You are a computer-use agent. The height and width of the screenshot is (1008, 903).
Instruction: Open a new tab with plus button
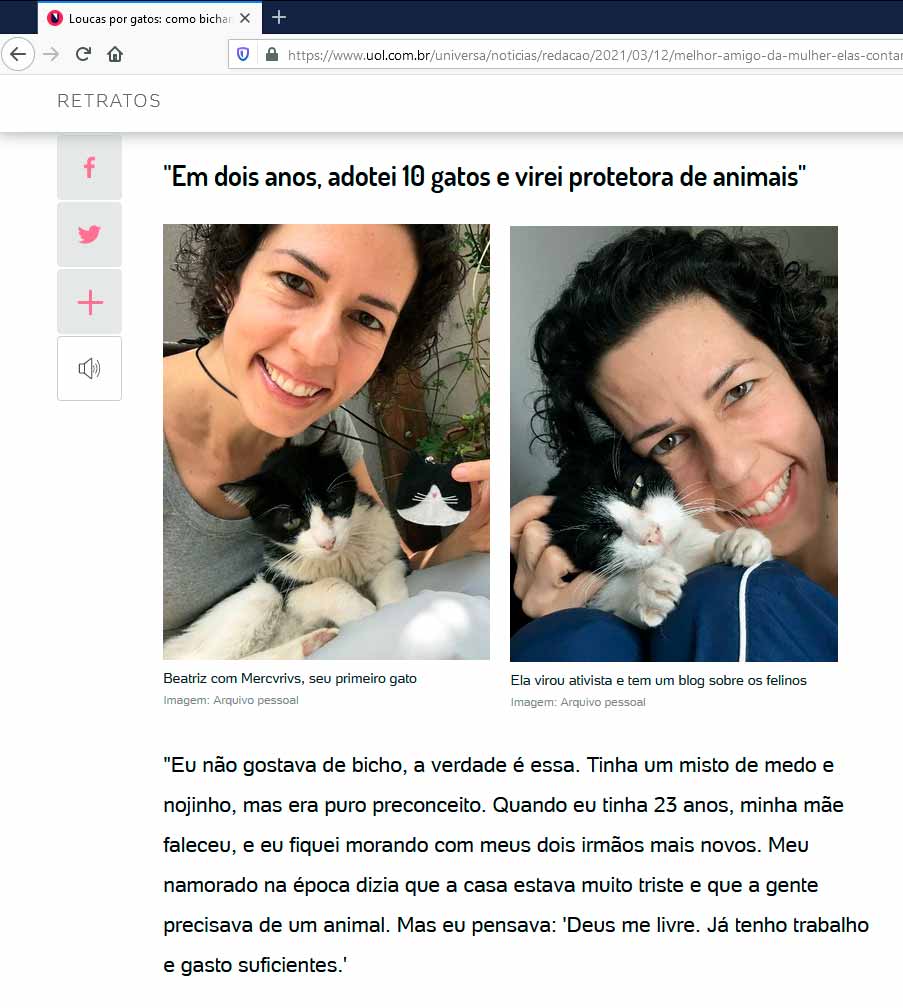279,17
